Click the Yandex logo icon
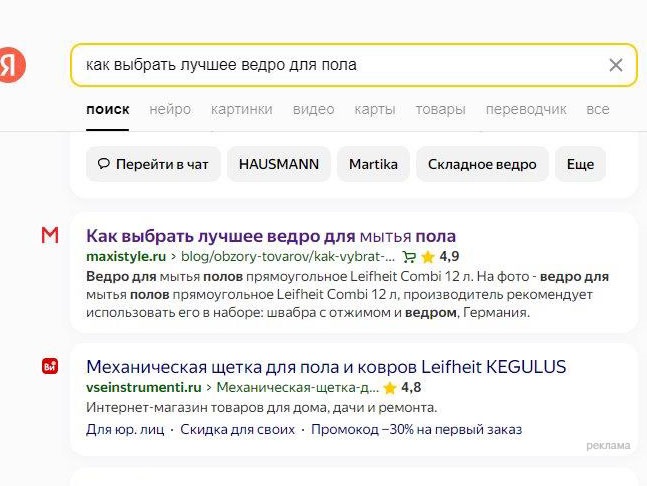 tap(11, 65)
